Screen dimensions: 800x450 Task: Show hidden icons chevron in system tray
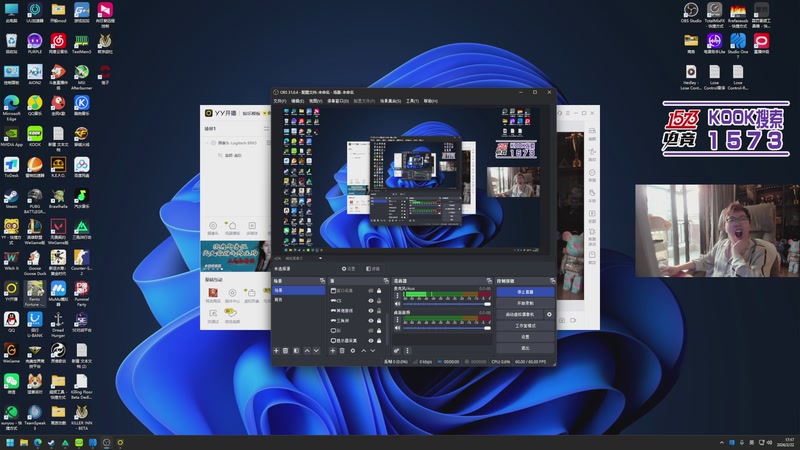click(721, 443)
